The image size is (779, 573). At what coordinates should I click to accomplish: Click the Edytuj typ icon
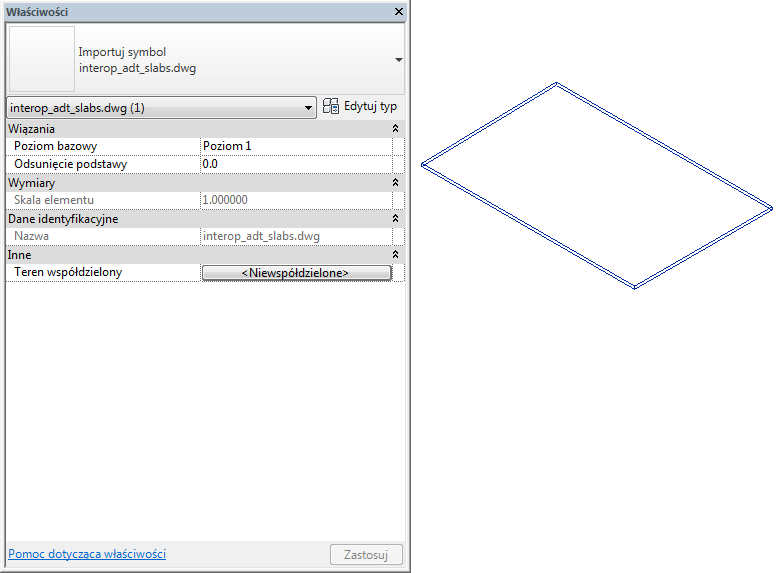(x=330, y=106)
